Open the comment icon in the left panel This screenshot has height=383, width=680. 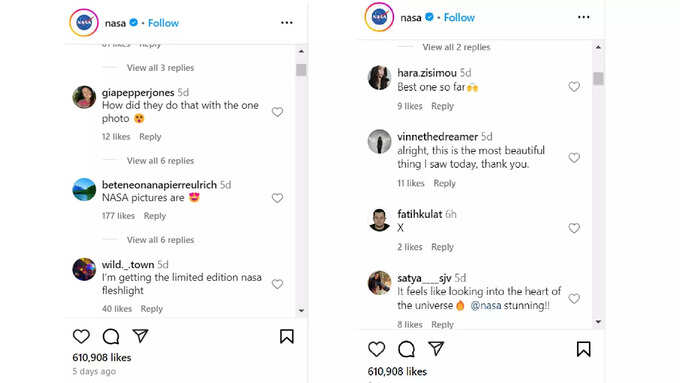[x=111, y=336]
